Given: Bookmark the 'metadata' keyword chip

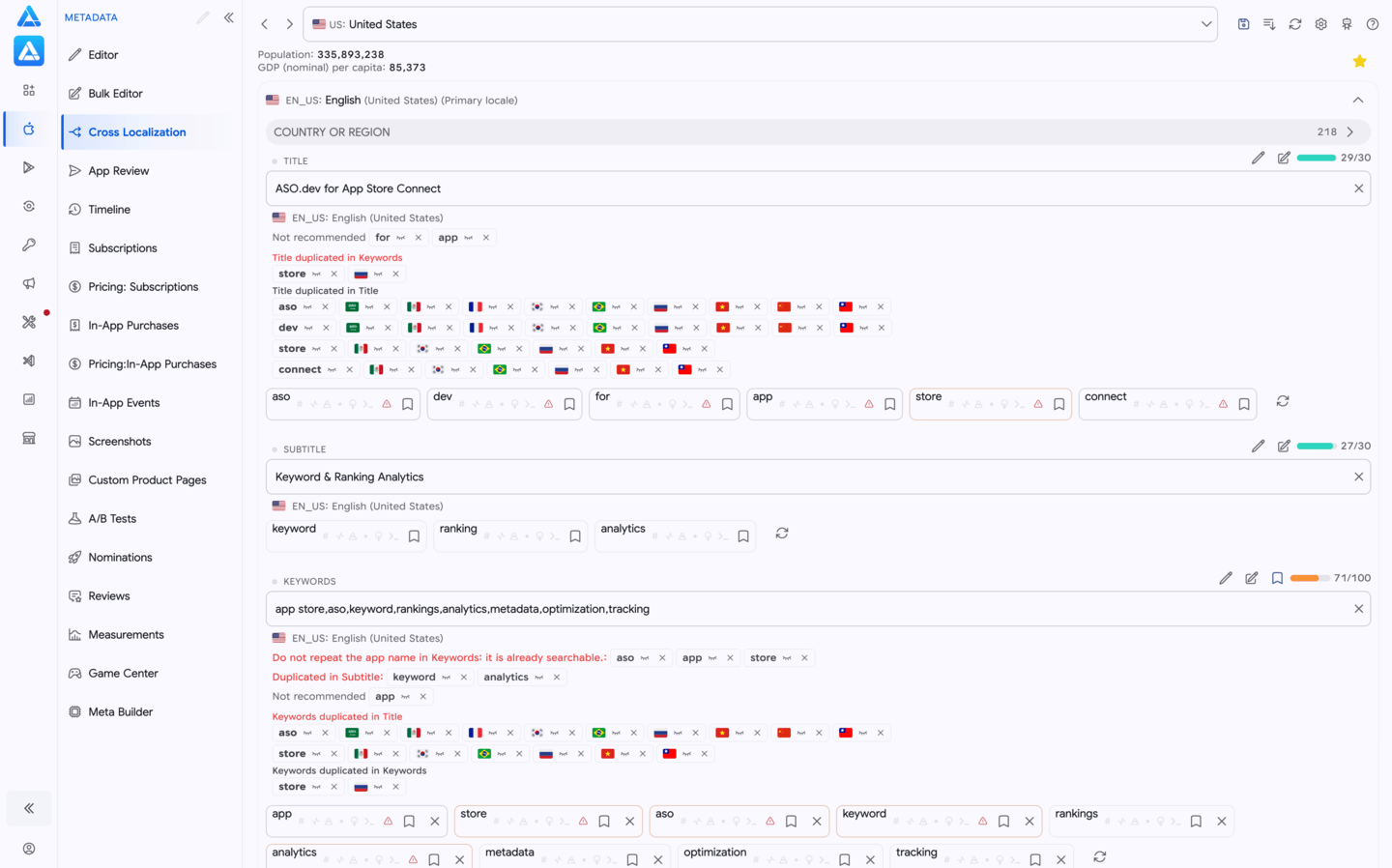Looking at the screenshot, I should [632, 860].
